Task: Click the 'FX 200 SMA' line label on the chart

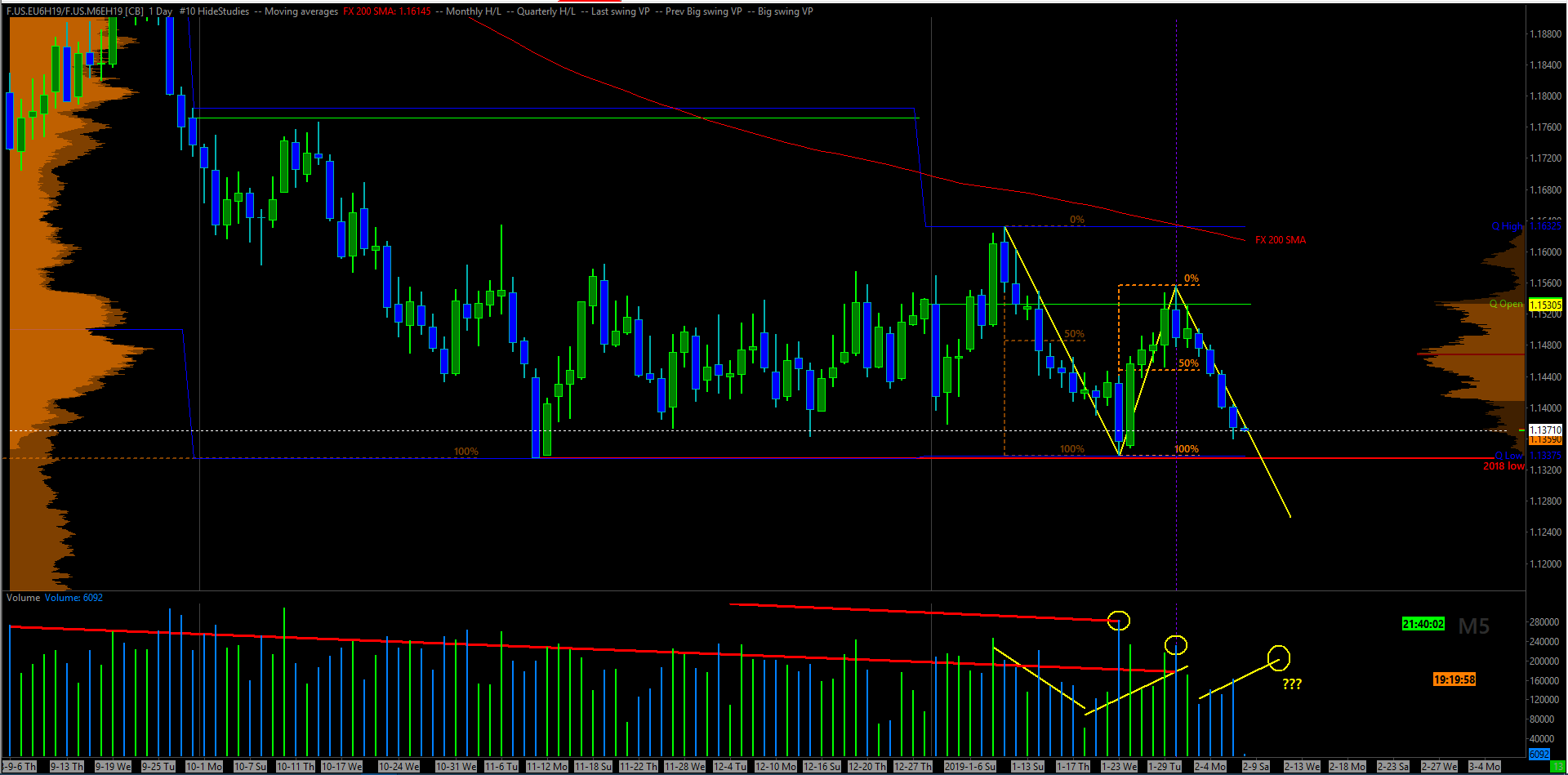Action: pyautogui.click(x=1281, y=240)
